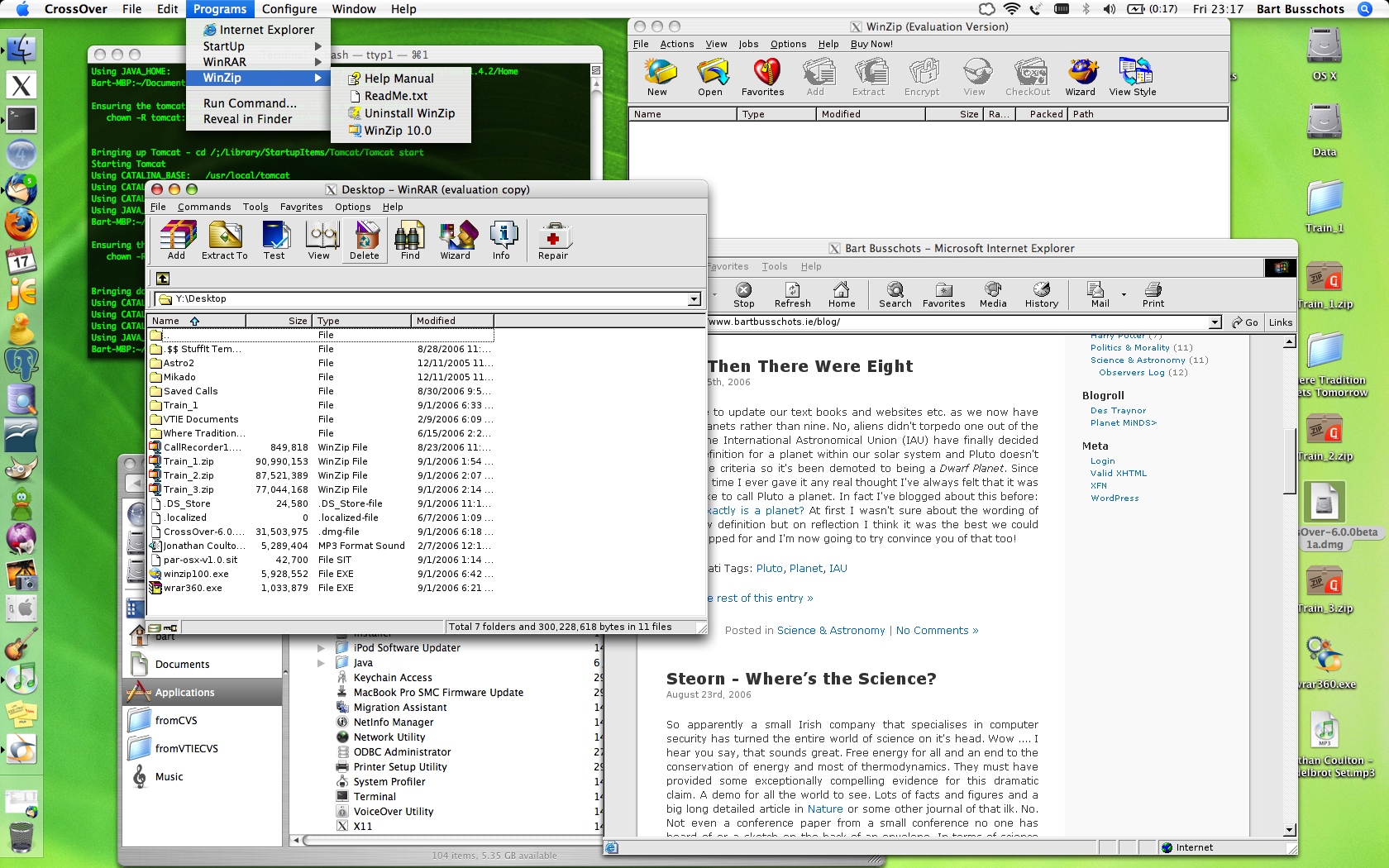Open the WordPress link under Meta

pyautogui.click(x=1115, y=498)
